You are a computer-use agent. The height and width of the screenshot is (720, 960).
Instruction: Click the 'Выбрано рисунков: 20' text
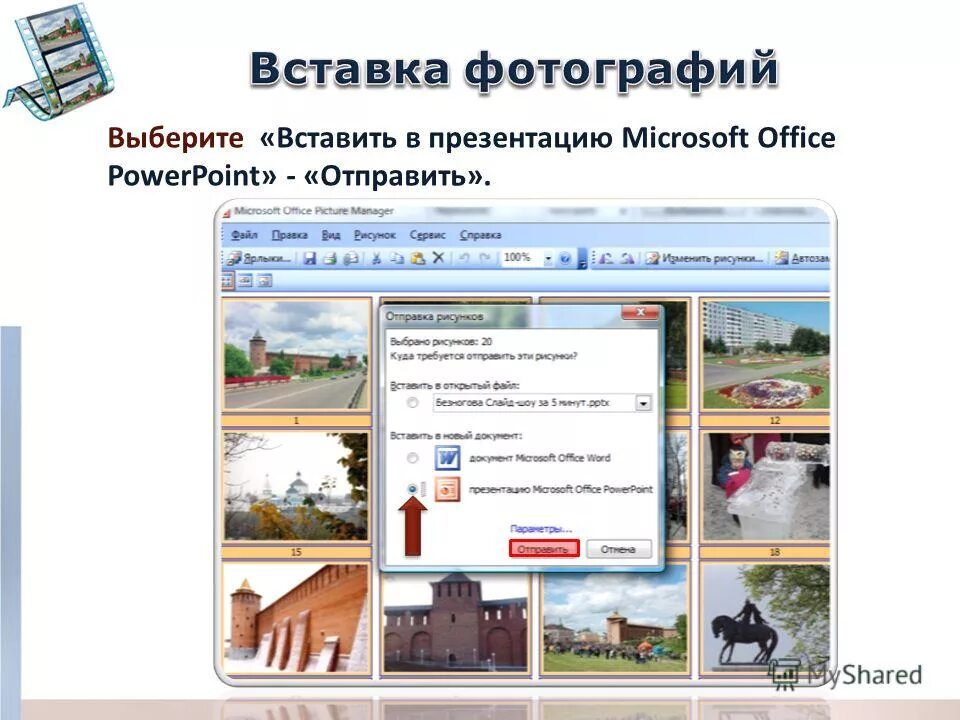(x=441, y=342)
